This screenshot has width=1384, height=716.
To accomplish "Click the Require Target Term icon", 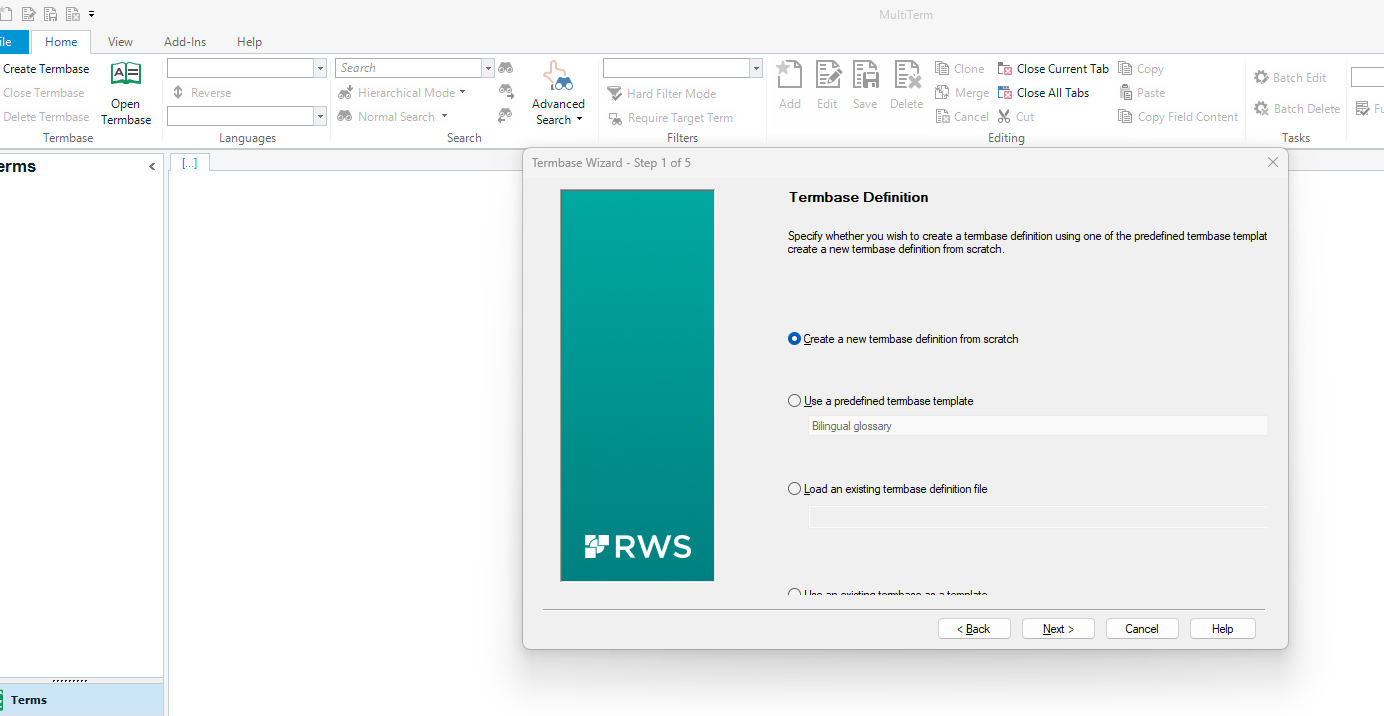I will point(615,118).
